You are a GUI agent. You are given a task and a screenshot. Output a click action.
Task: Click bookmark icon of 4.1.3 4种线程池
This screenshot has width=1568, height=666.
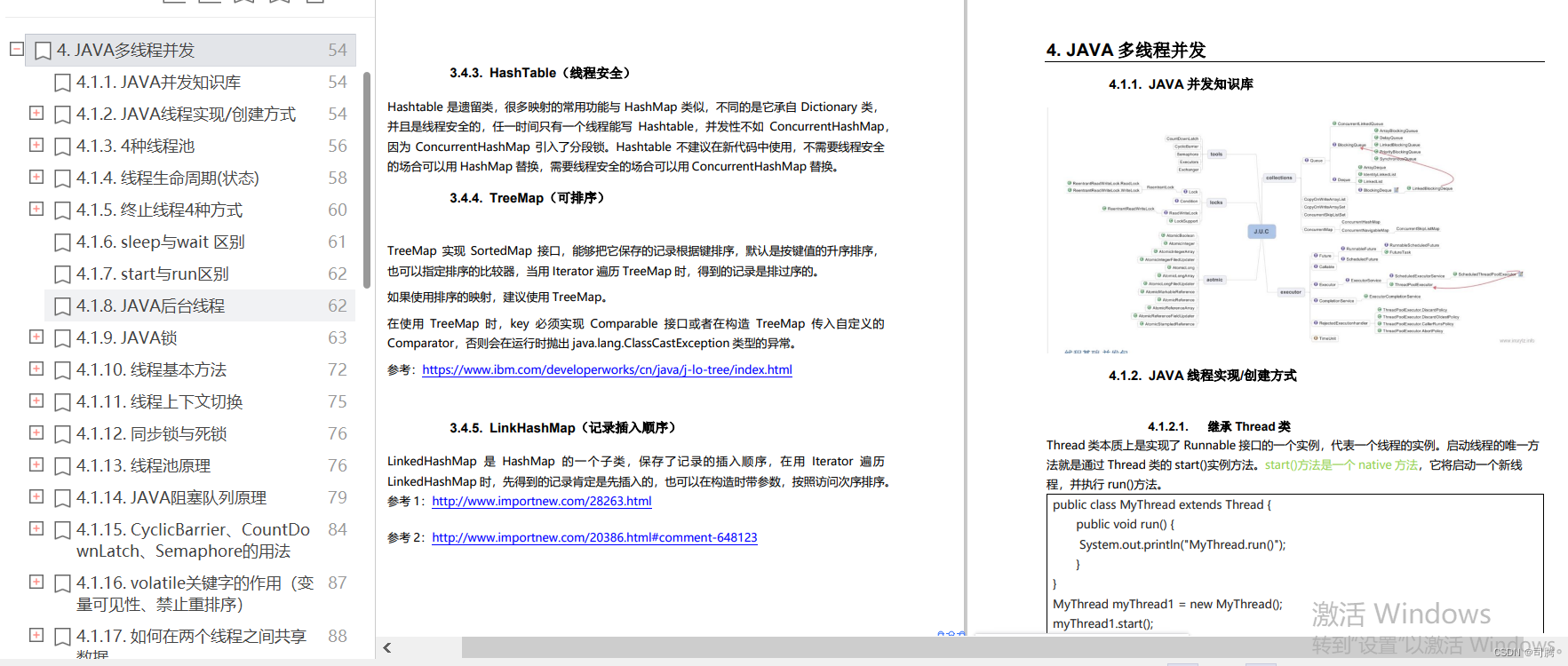(62, 147)
